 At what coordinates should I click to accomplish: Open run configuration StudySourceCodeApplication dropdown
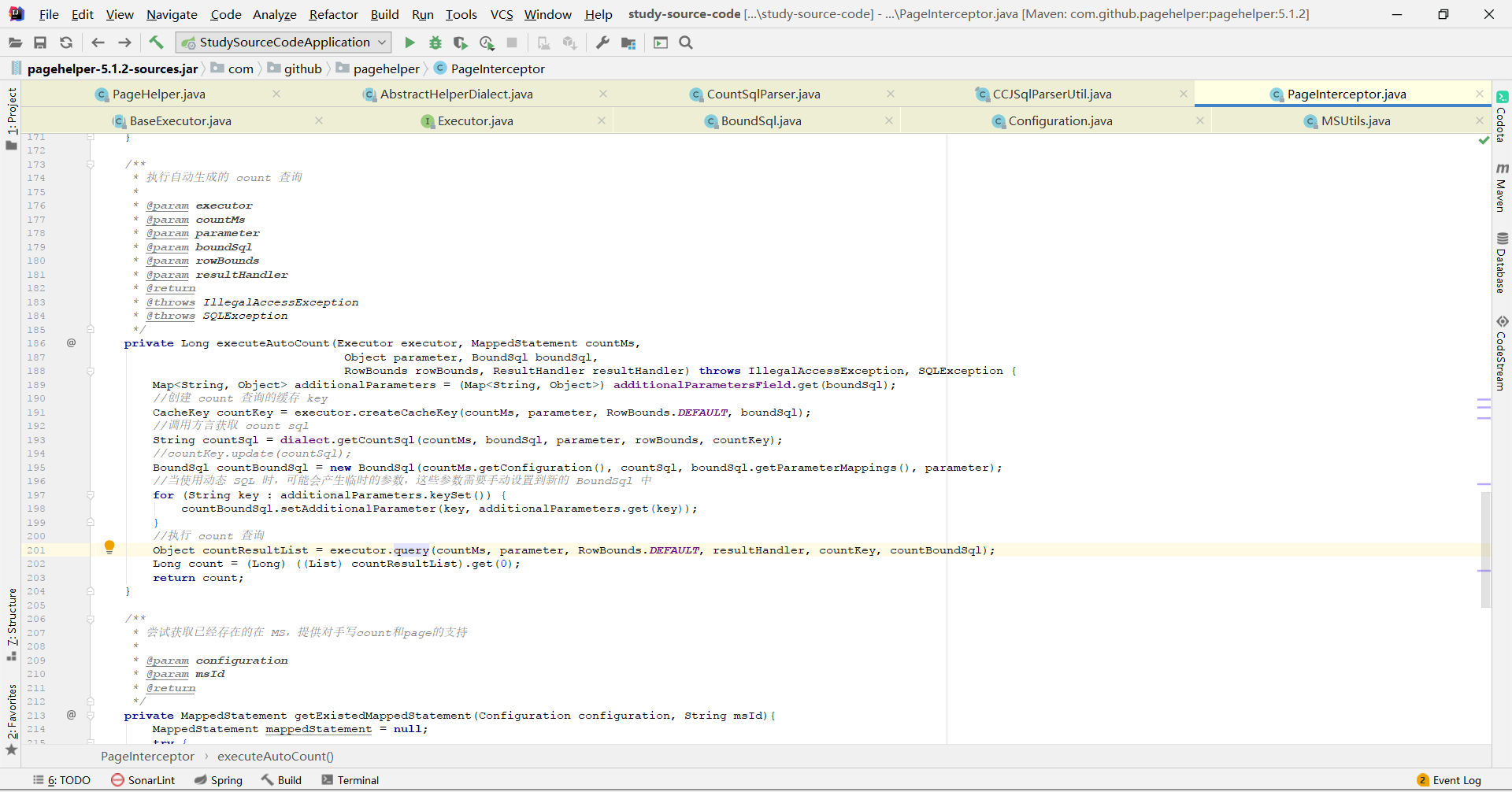point(283,43)
